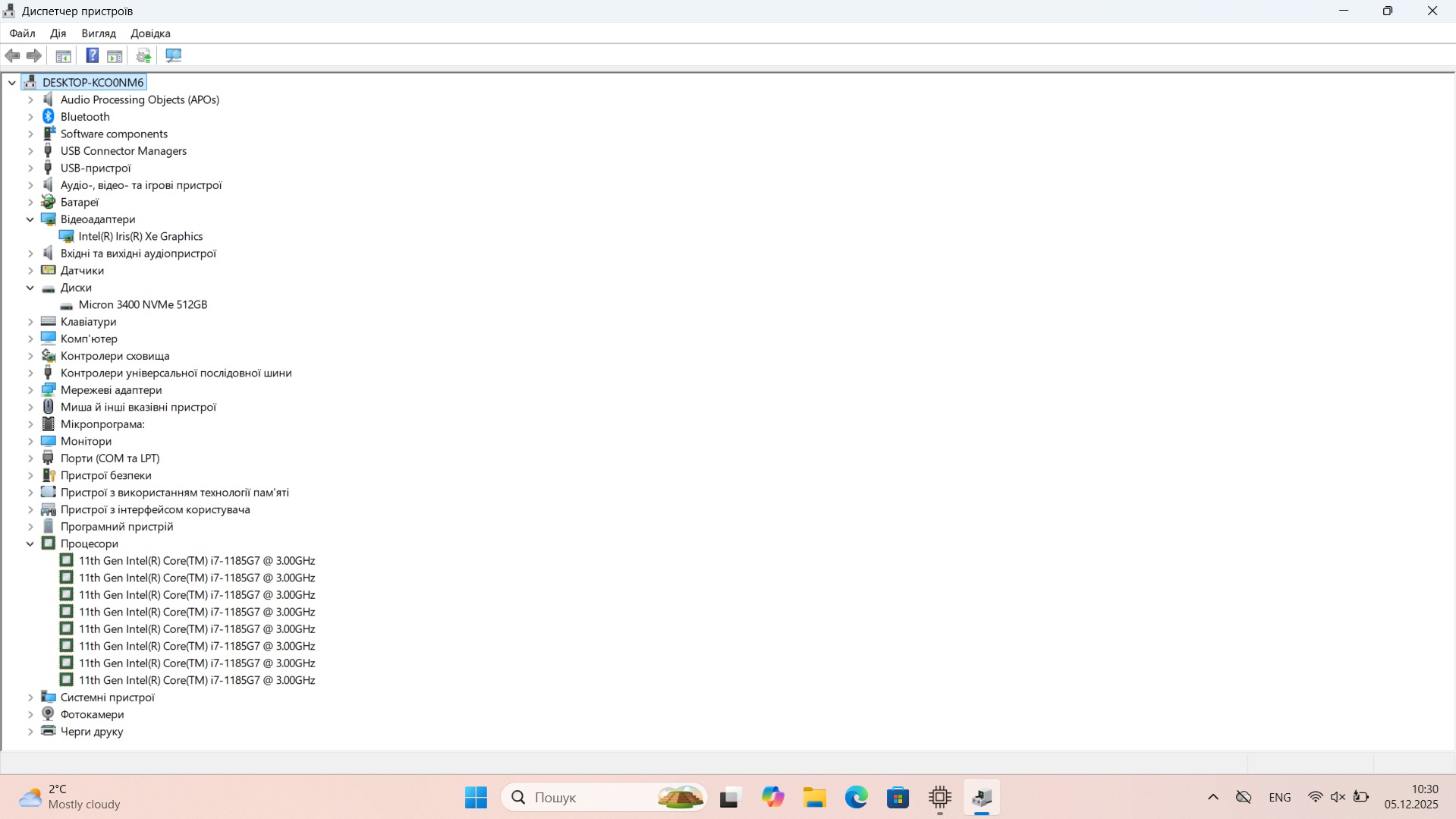Image resolution: width=1456 pixels, height=819 pixels.
Task: Click the Show/Hide console tree toolbar icon
Action: [x=64, y=55]
